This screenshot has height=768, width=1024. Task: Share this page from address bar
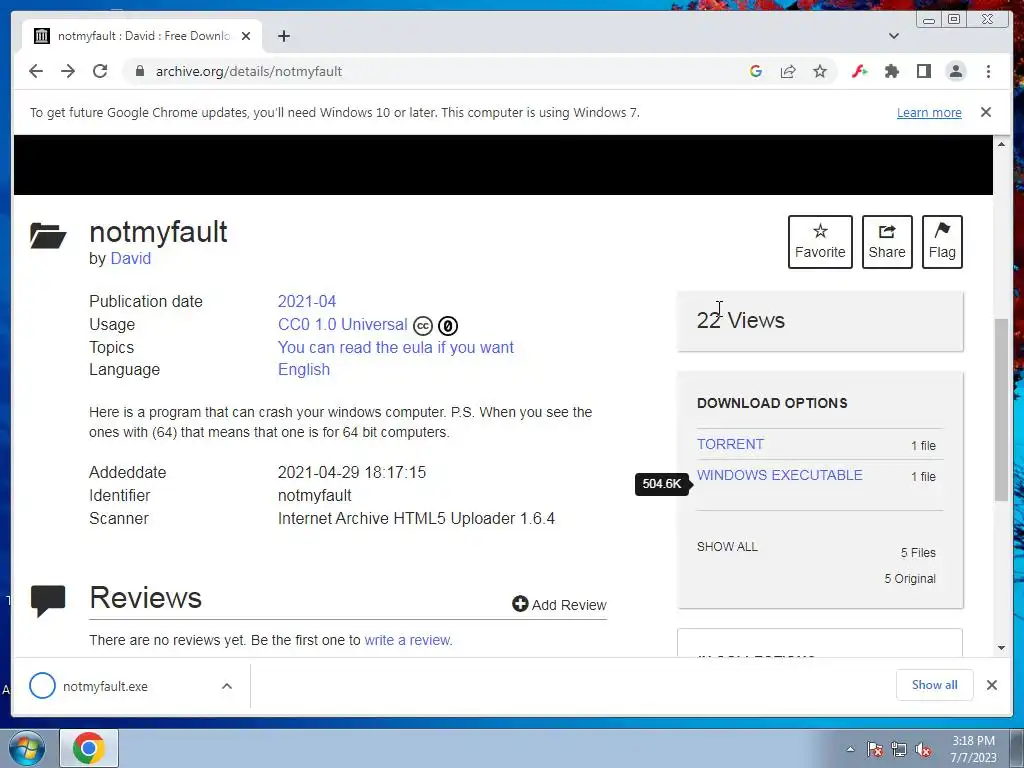[x=788, y=71]
